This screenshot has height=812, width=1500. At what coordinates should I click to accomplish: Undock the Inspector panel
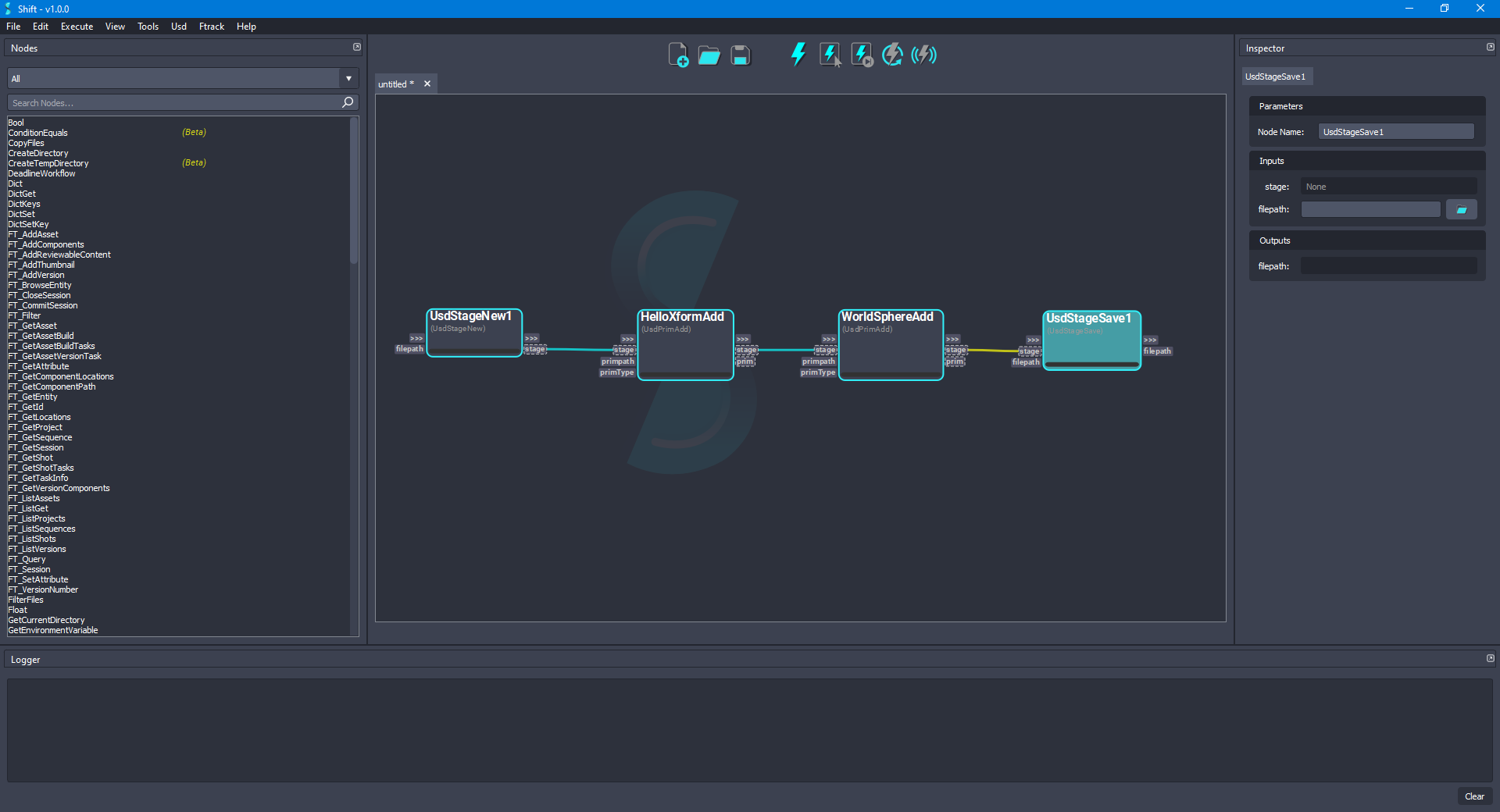(1490, 48)
